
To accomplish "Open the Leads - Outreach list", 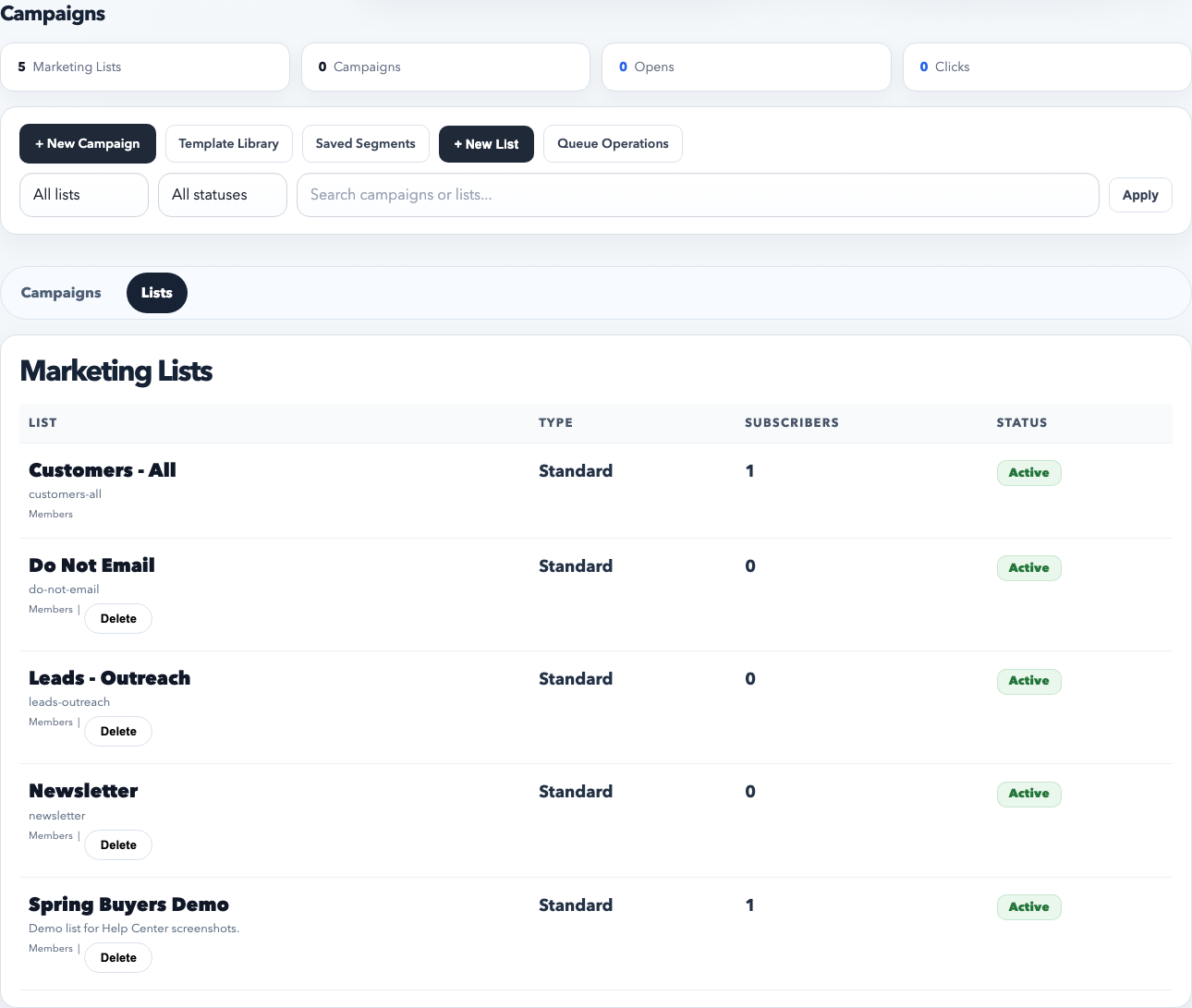I will (x=109, y=678).
